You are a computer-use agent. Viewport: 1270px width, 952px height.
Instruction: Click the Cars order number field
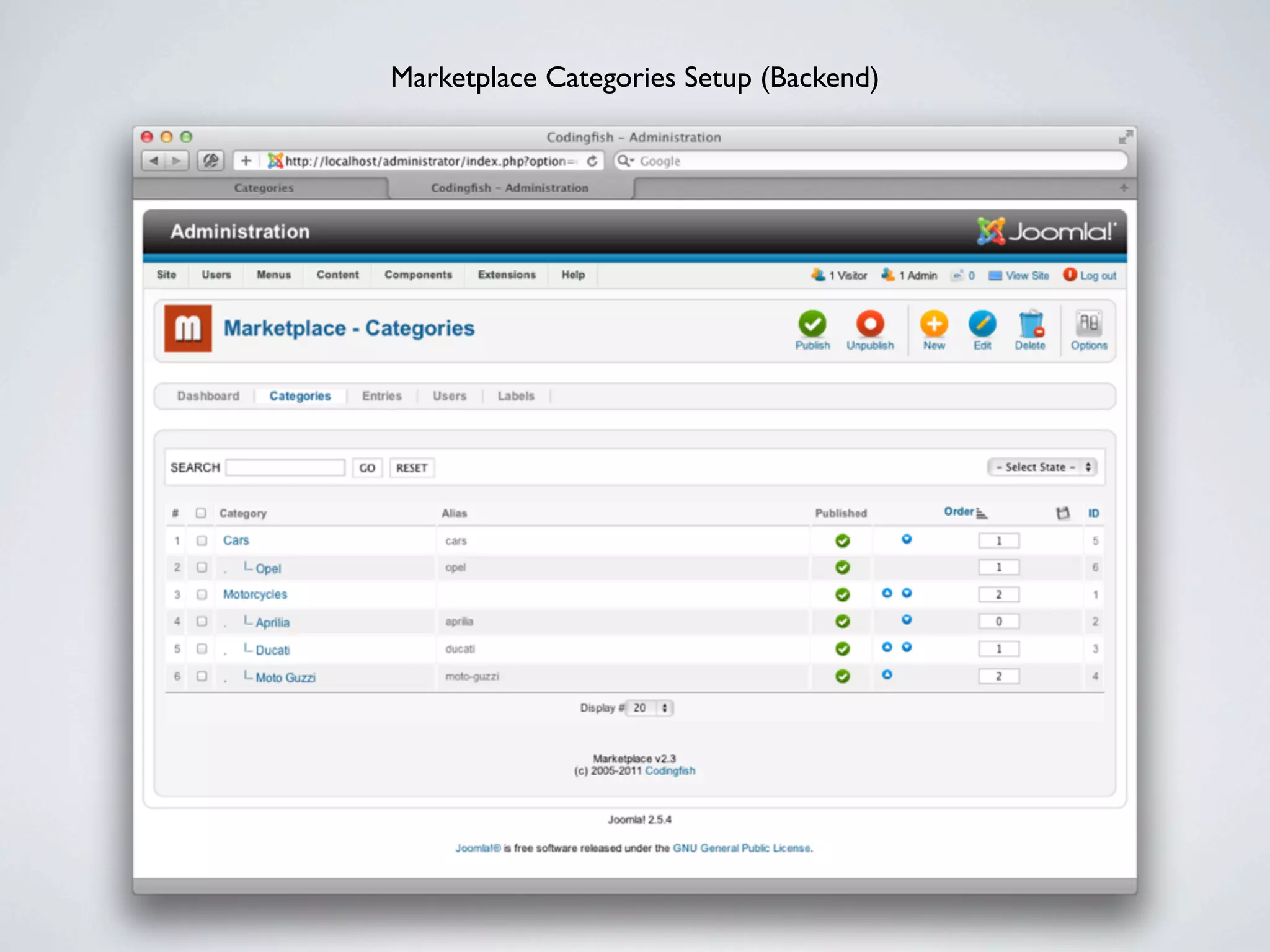pyautogui.click(x=998, y=540)
